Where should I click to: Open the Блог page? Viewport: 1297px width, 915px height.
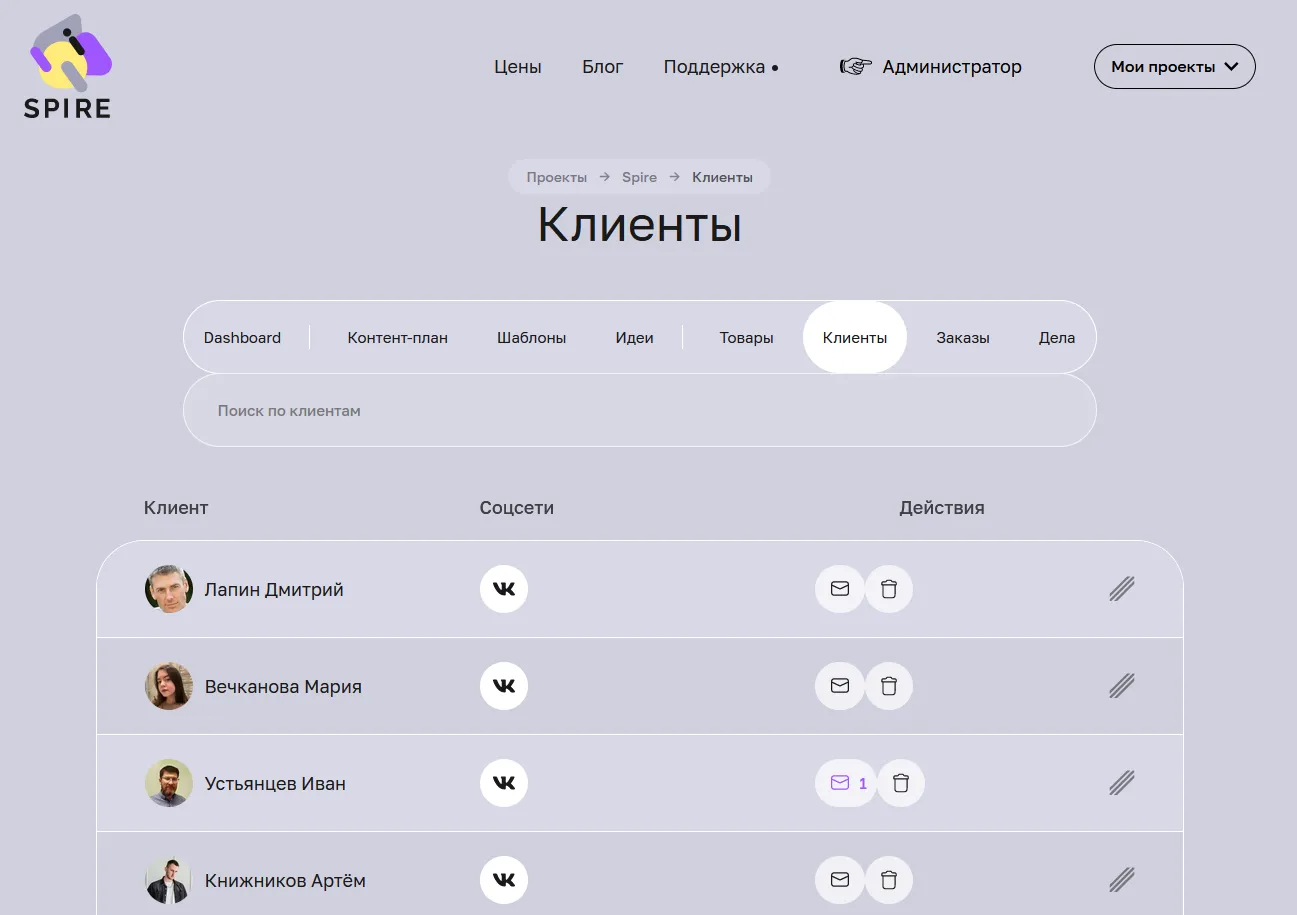pyautogui.click(x=602, y=66)
